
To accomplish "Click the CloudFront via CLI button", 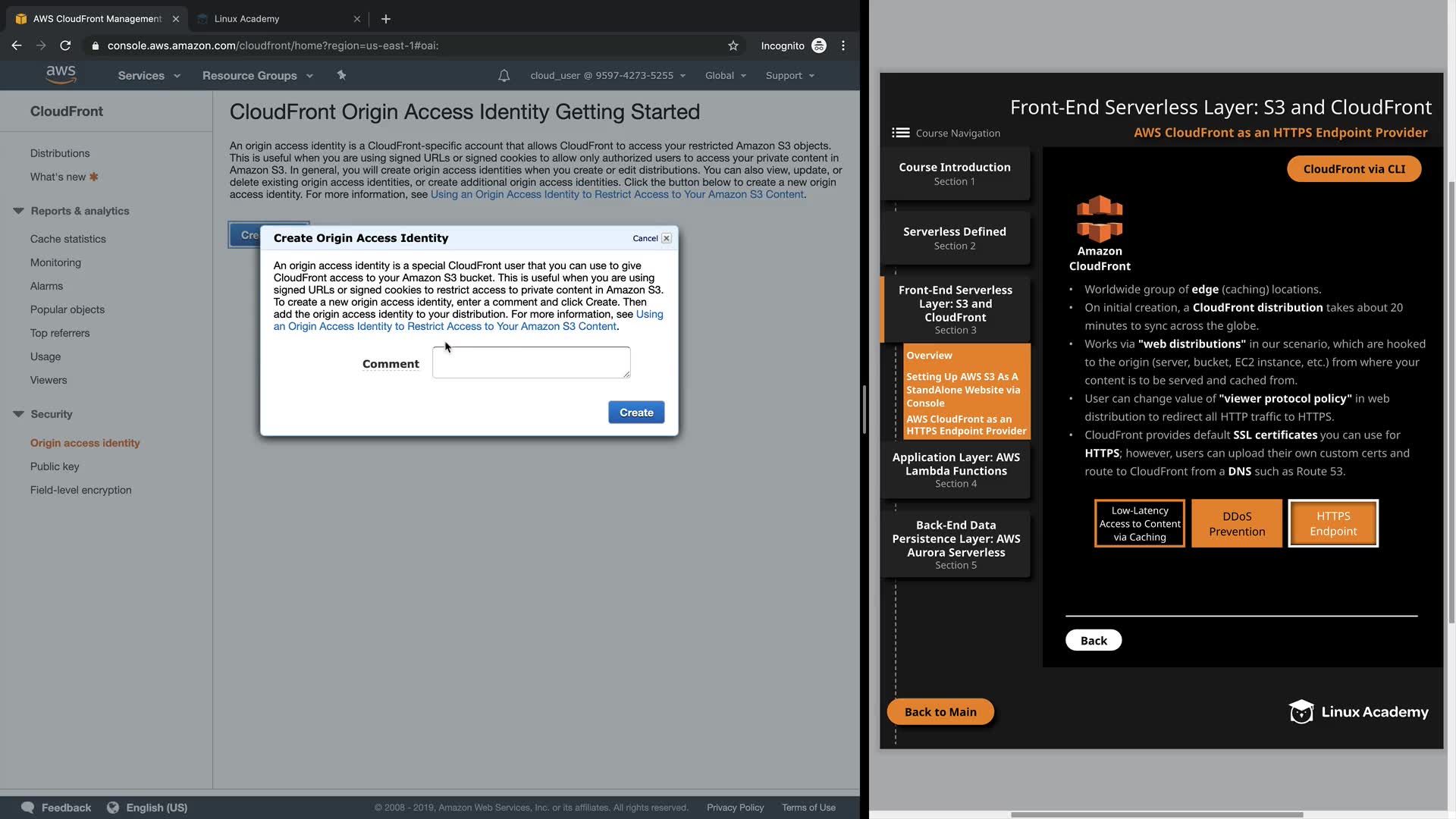I will [1354, 169].
